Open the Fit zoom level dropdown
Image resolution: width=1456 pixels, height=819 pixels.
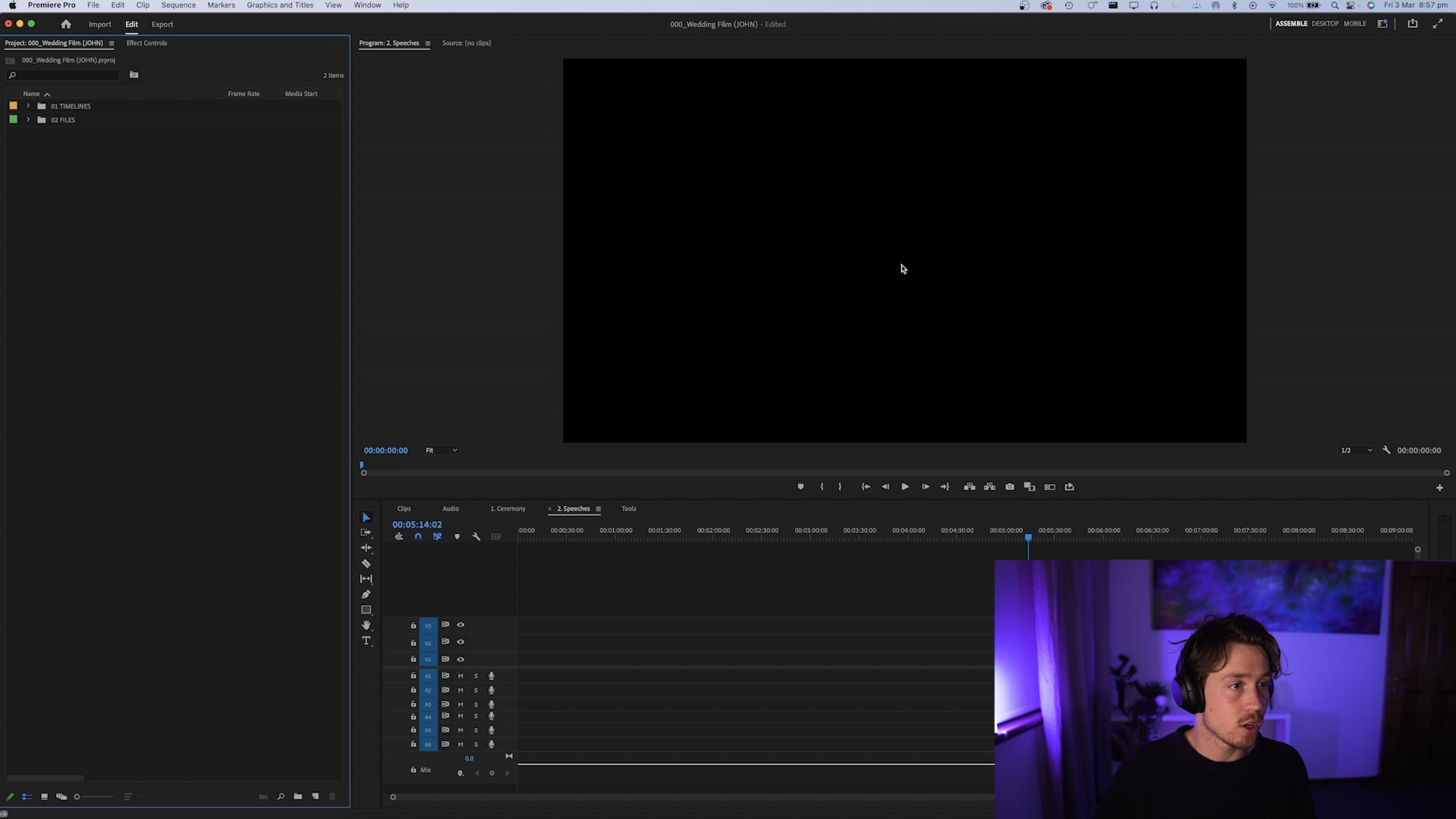coord(441,450)
